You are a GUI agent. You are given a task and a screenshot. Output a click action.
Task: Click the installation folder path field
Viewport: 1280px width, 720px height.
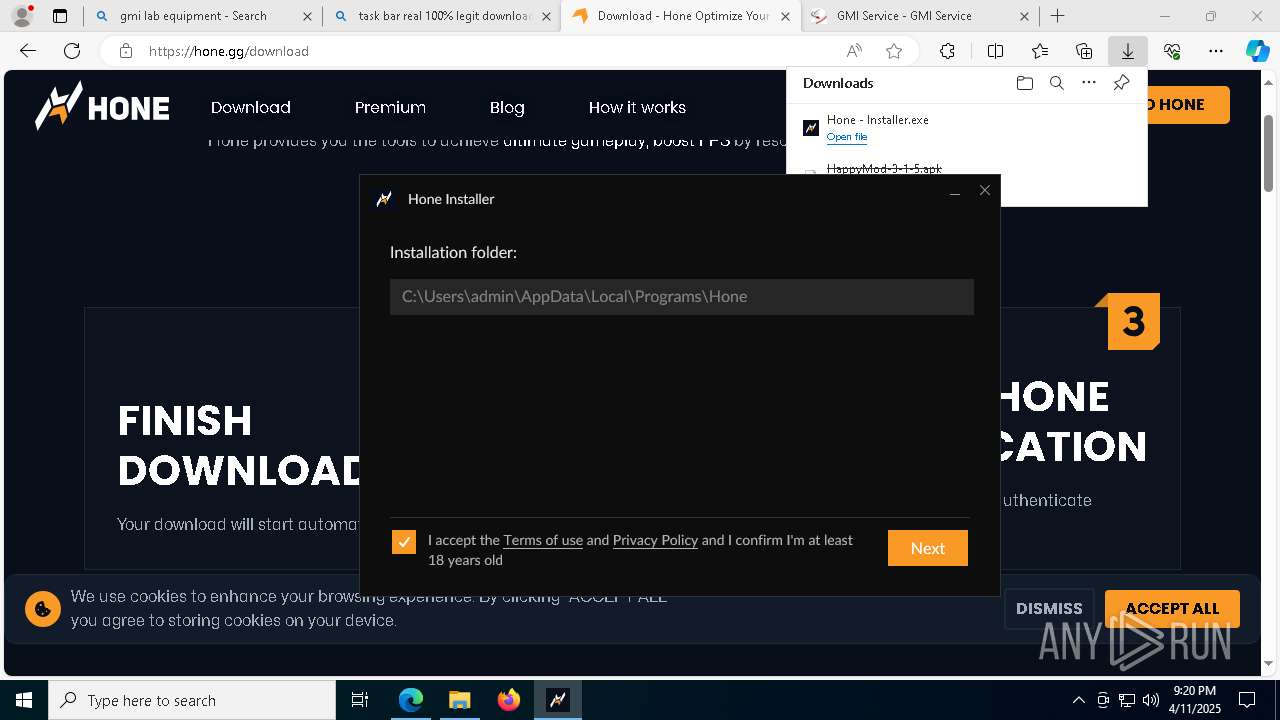coord(682,297)
